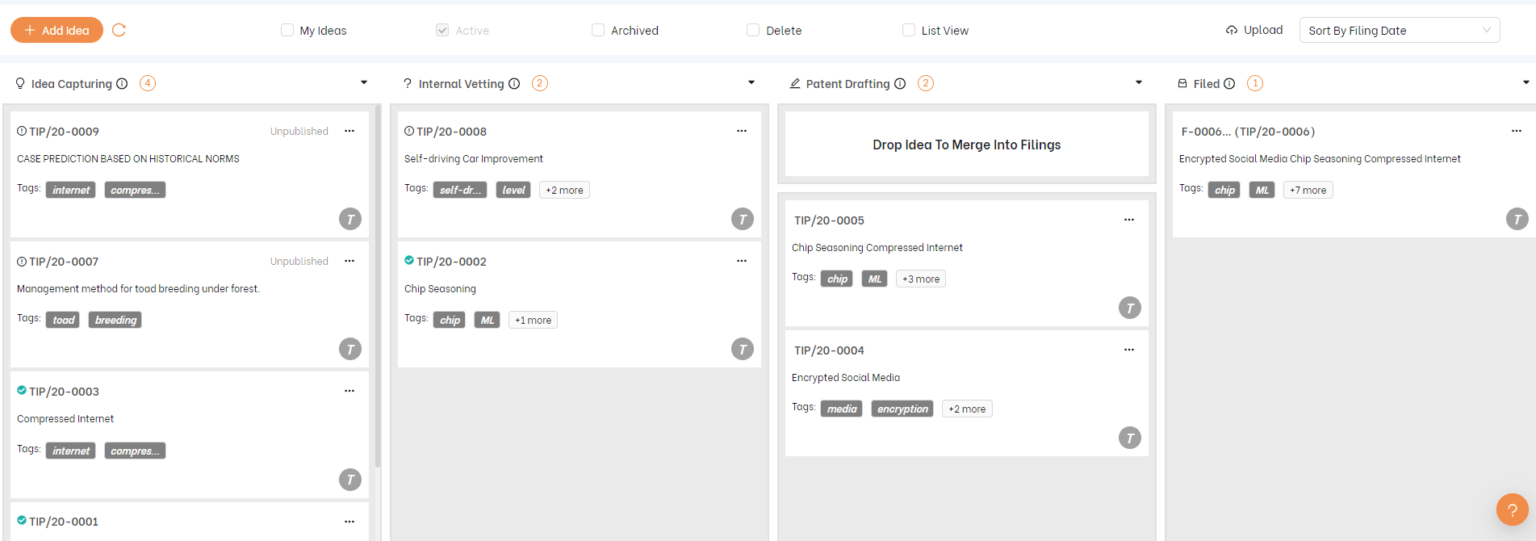1536x541 pixels.
Task: Click the refresh icon beside Add Idea
Action: click(x=119, y=30)
